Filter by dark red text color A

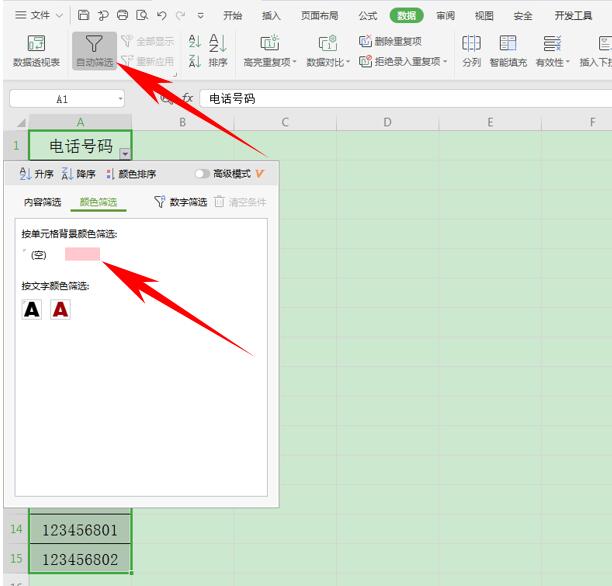coord(60,310)
